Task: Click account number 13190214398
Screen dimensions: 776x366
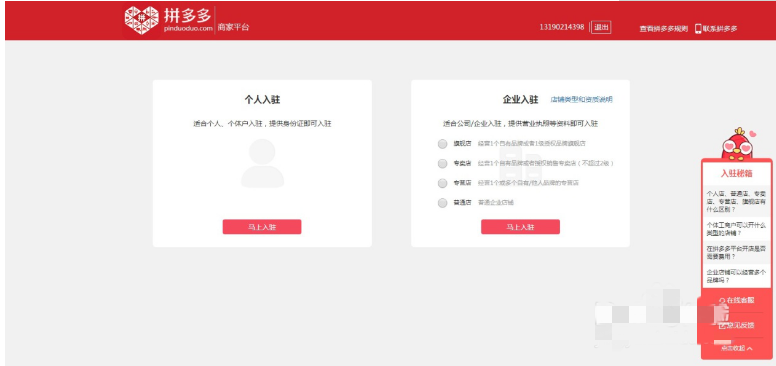Action: [562, 27]
